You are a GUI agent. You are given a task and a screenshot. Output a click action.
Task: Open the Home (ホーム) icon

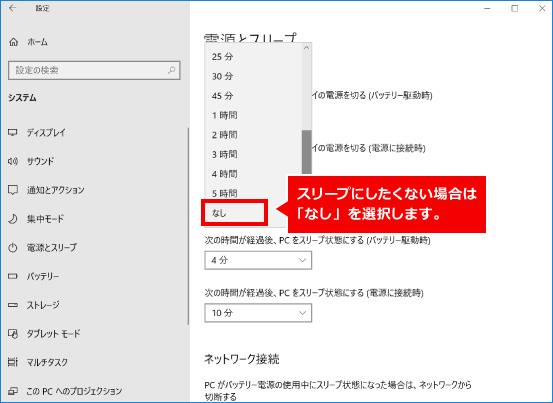point(13,42)
